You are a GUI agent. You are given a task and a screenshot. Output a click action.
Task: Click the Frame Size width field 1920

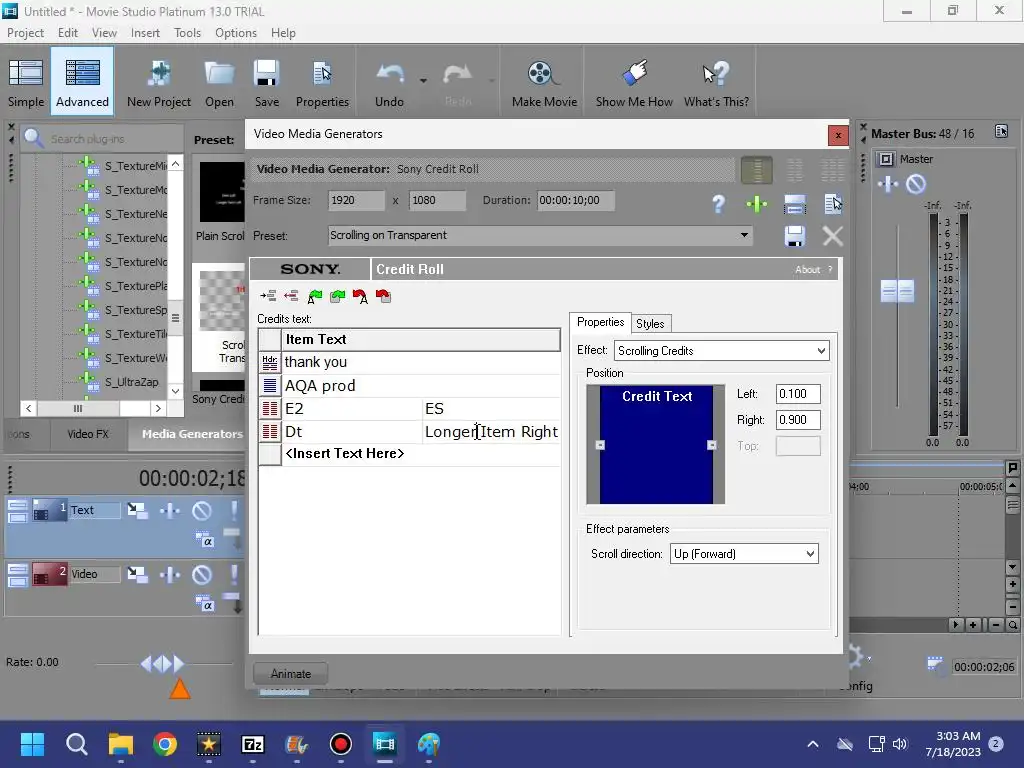pyautogui.click(x=356, y=200)
